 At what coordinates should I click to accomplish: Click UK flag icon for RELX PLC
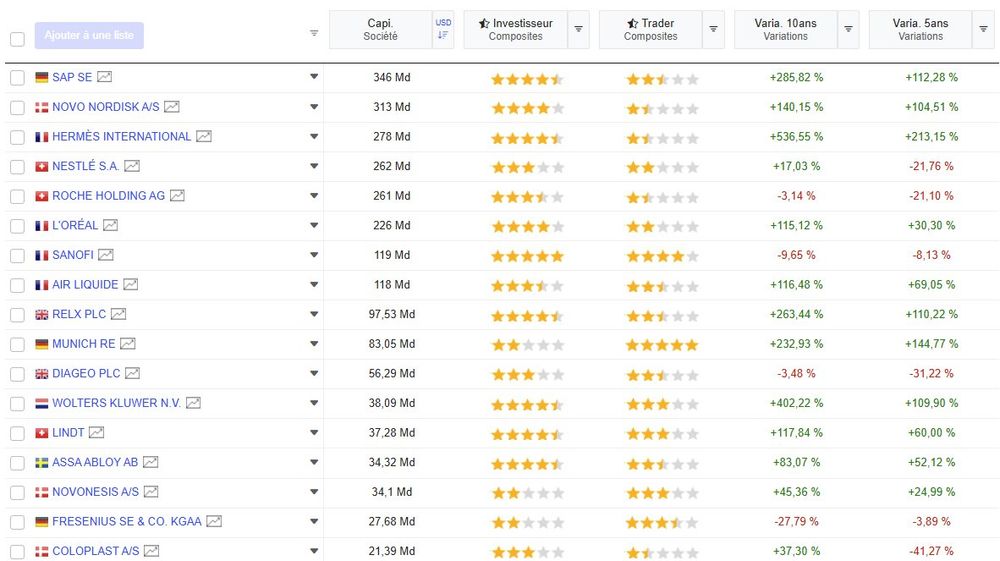coord(41,315)
